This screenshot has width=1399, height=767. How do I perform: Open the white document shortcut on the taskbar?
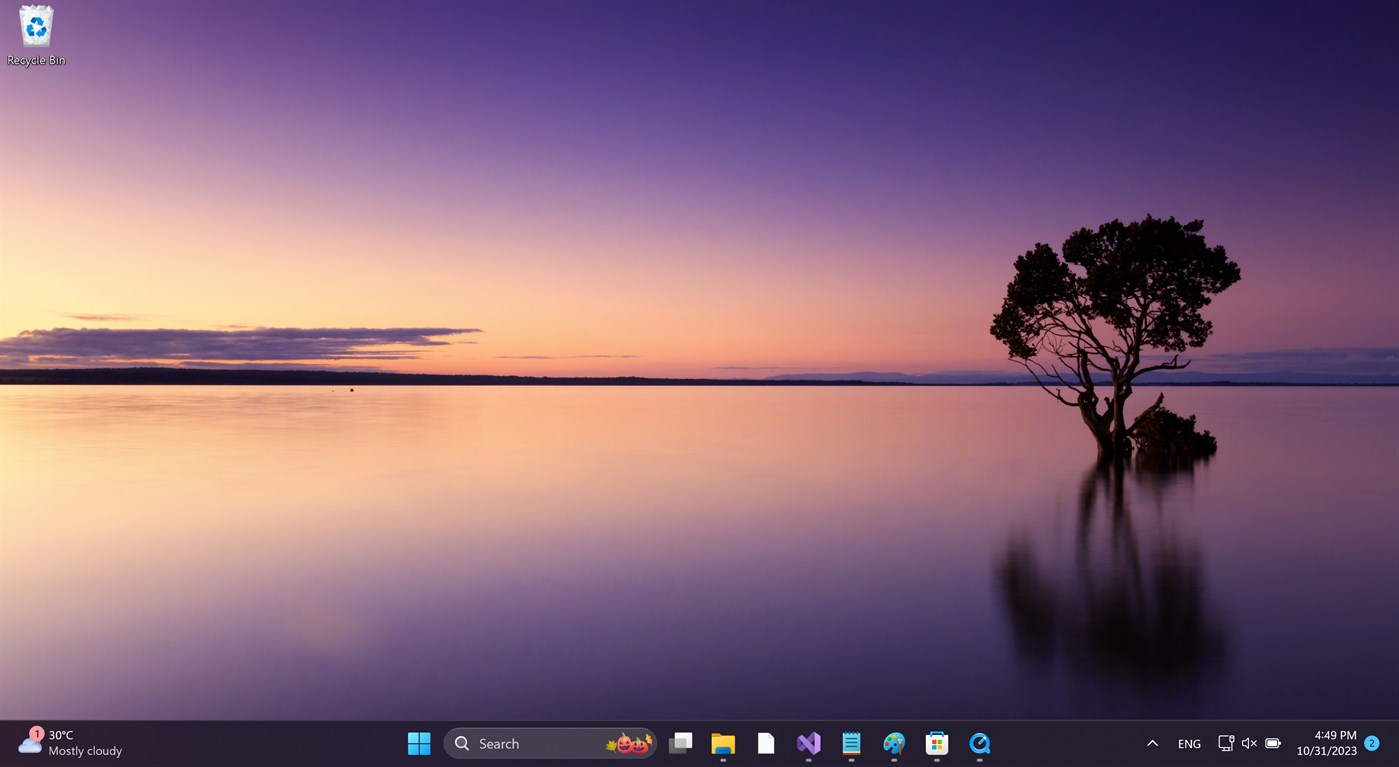click(x=765, y=743)
